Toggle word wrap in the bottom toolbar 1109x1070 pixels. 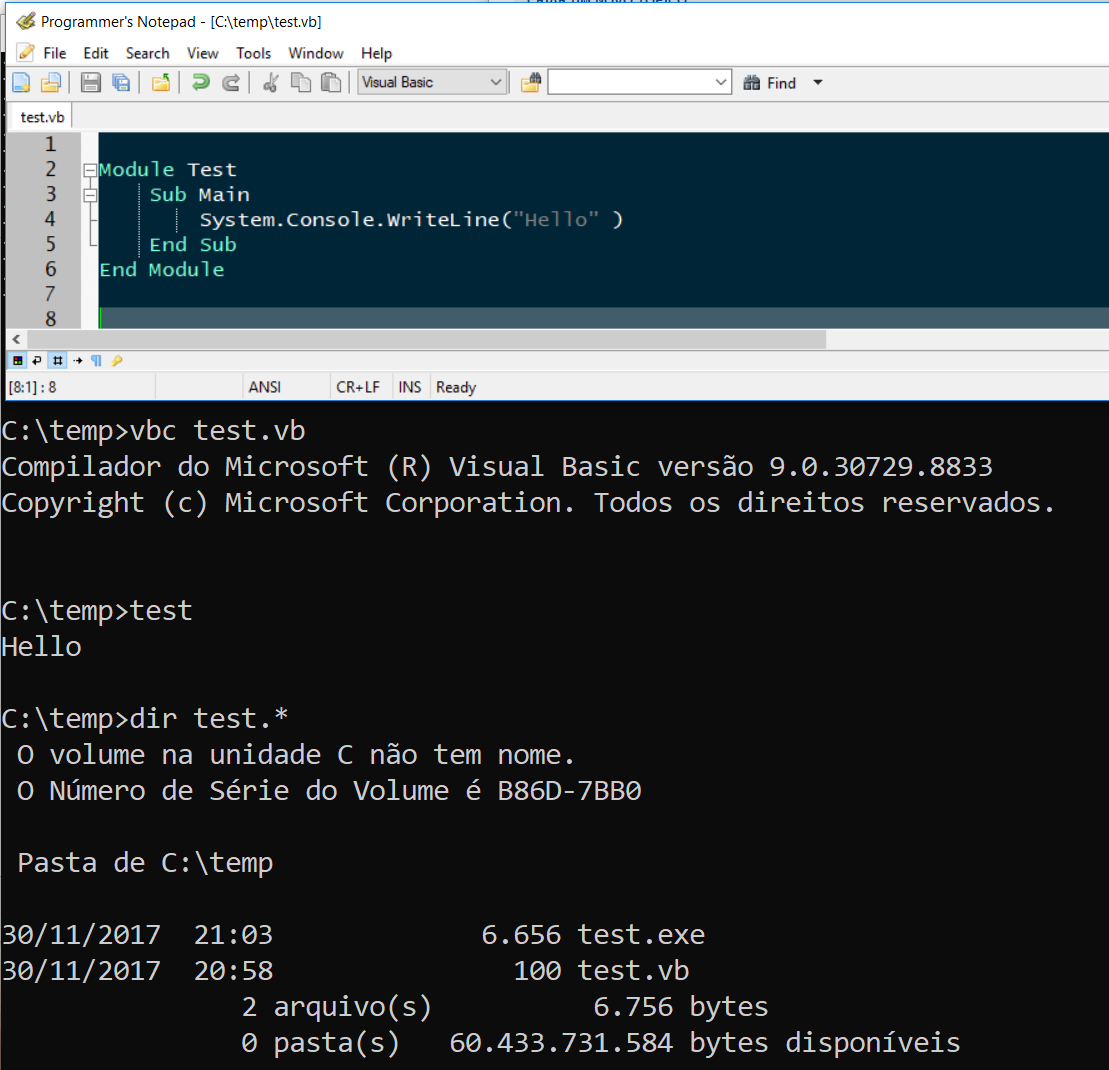[x=37, y=361]
